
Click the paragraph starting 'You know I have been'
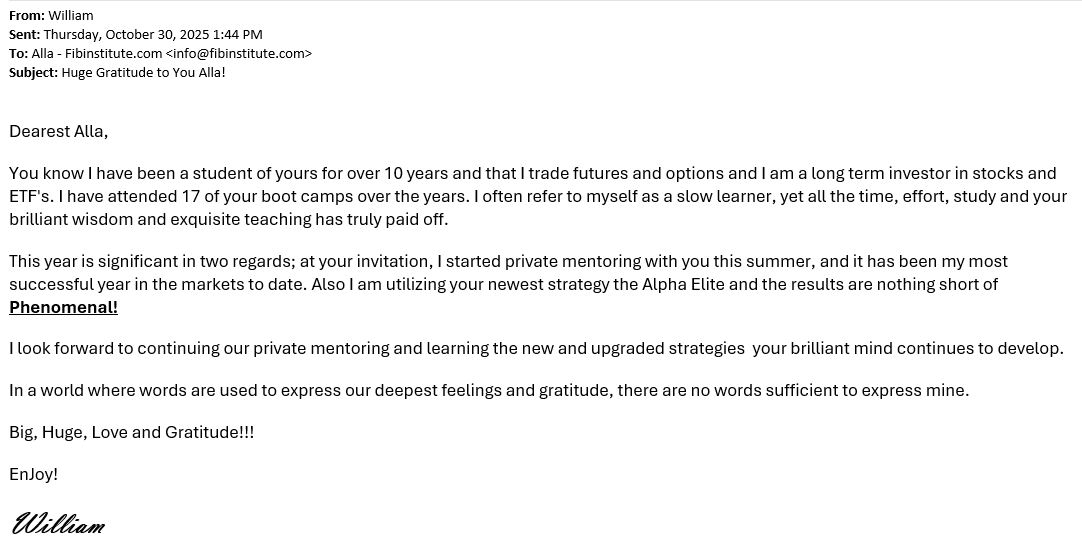[532, 174]
